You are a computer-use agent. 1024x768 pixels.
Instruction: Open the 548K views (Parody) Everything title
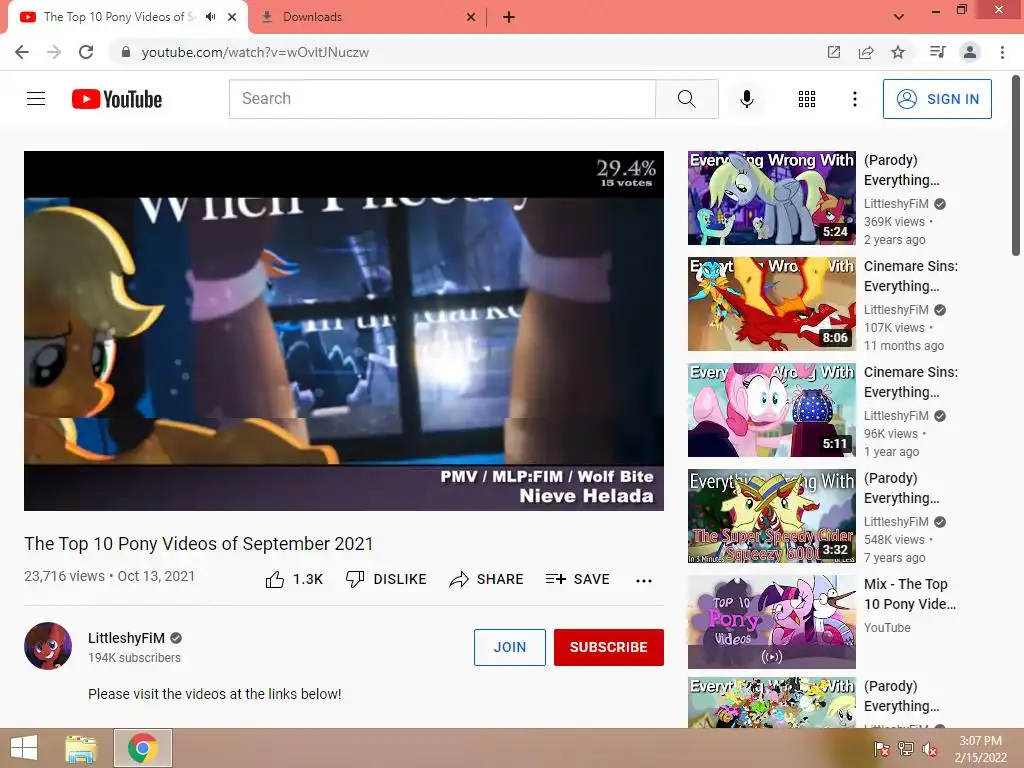coord(901,488)
